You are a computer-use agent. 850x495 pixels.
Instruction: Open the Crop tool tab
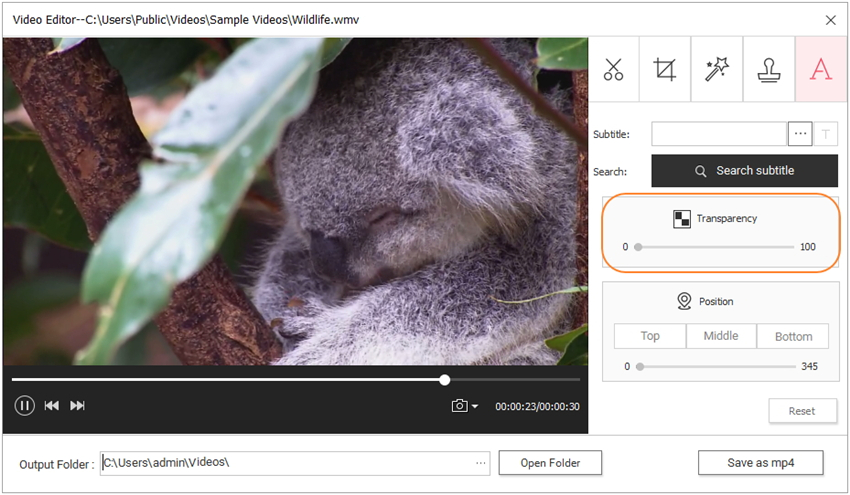click(665, 70)
